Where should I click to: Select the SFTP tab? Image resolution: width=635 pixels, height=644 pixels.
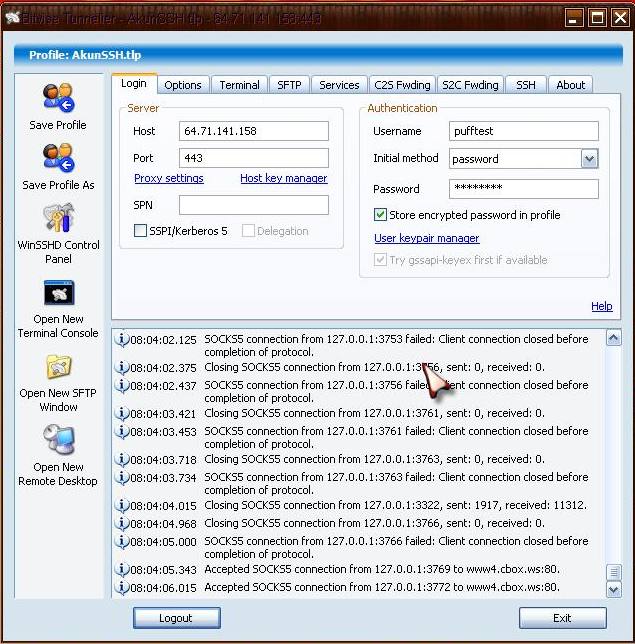click(x=289, y=85)
